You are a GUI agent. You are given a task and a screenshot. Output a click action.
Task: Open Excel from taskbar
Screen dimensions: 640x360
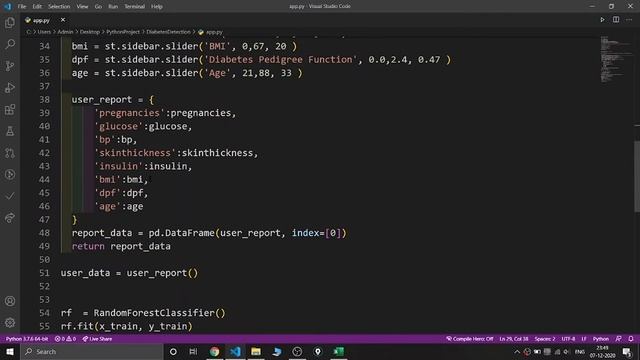coord(339,351)
